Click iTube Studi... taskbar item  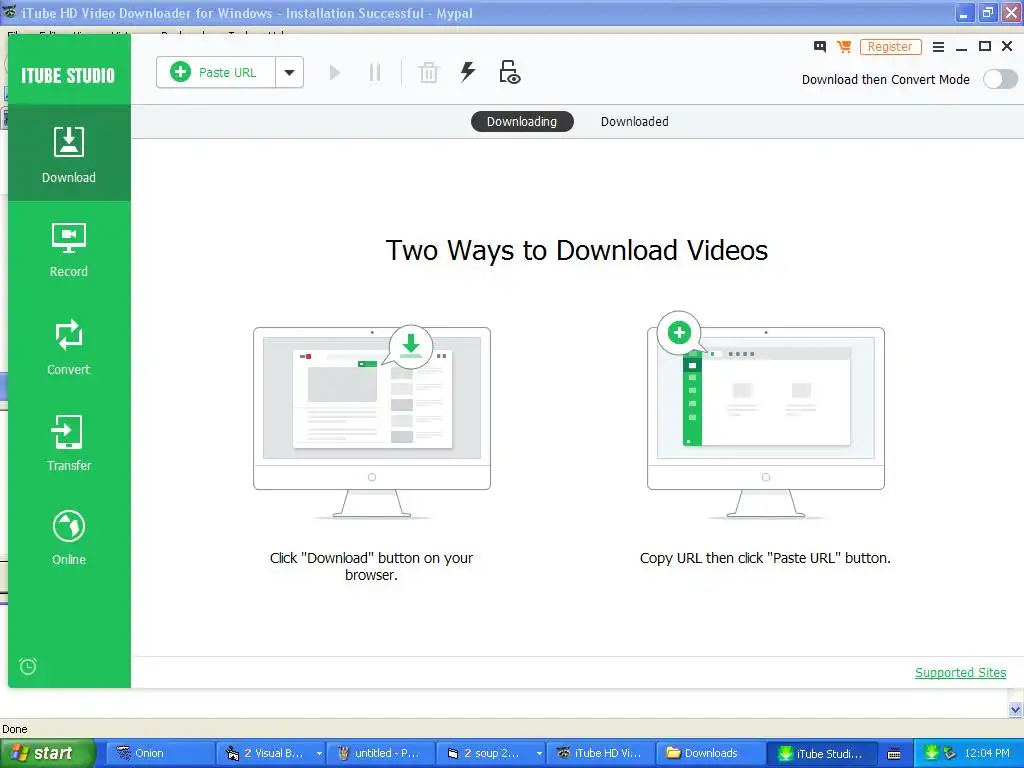pos(821,754)
